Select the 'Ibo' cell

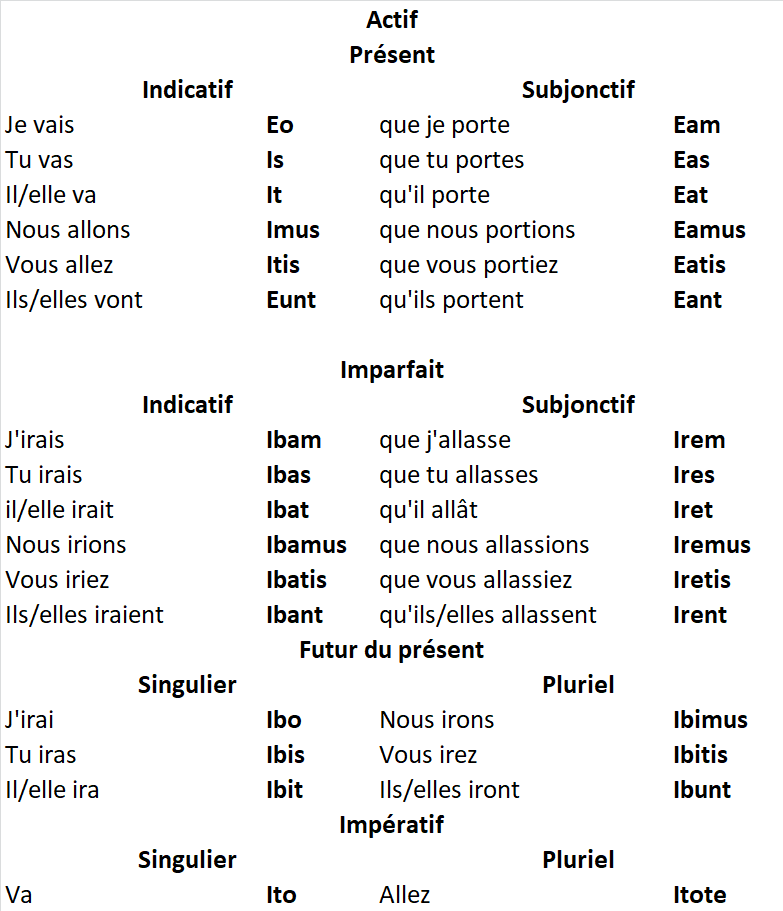pos(283,720)
